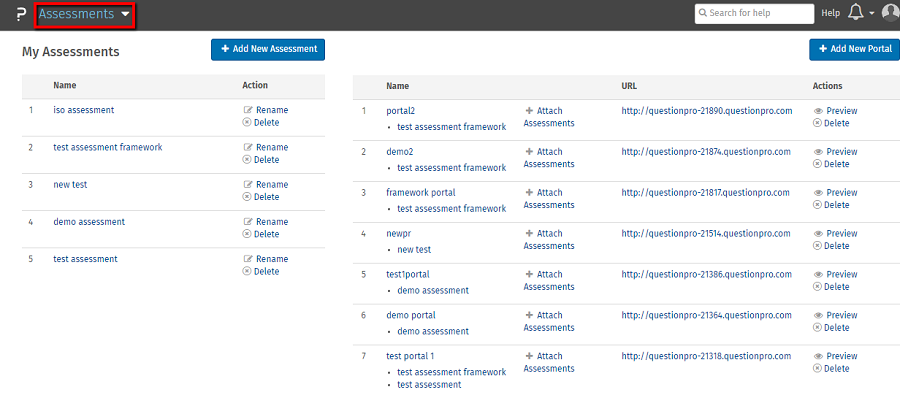Delete the demo portal
The height and width of the screenshot is (395, 900).
(x=831, y=328)
